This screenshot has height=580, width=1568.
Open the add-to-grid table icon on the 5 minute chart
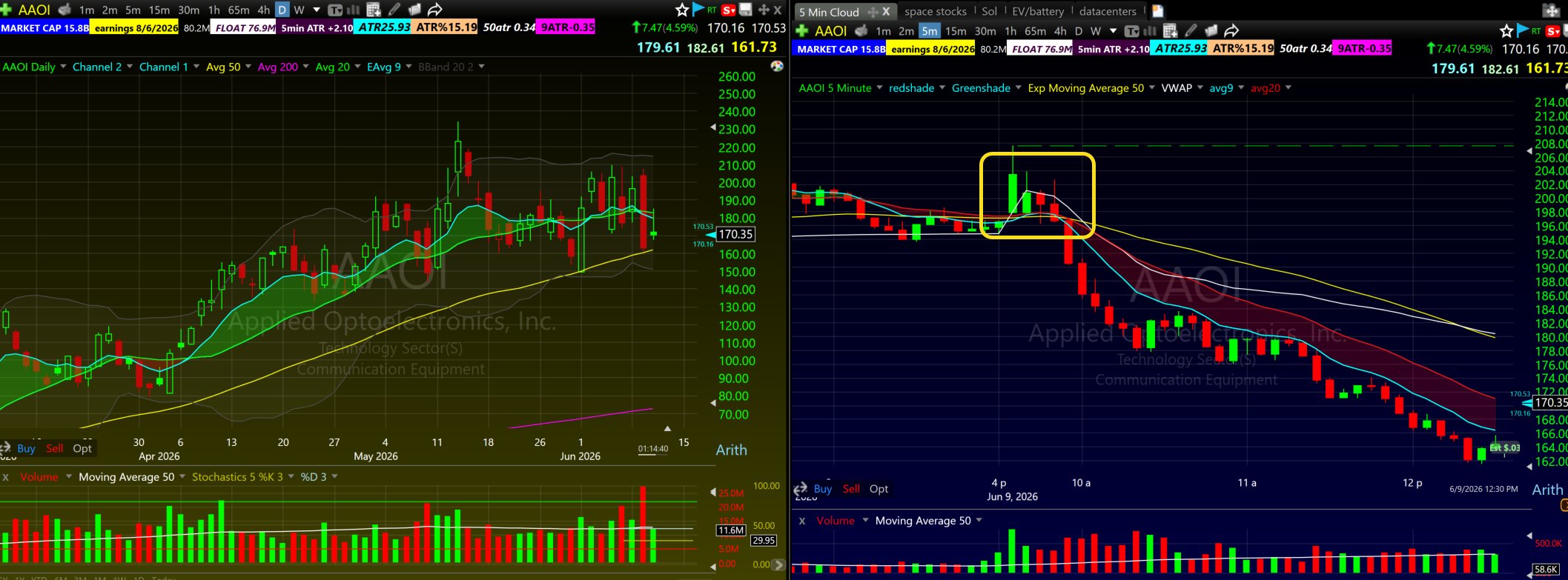tap(1171, 30)
